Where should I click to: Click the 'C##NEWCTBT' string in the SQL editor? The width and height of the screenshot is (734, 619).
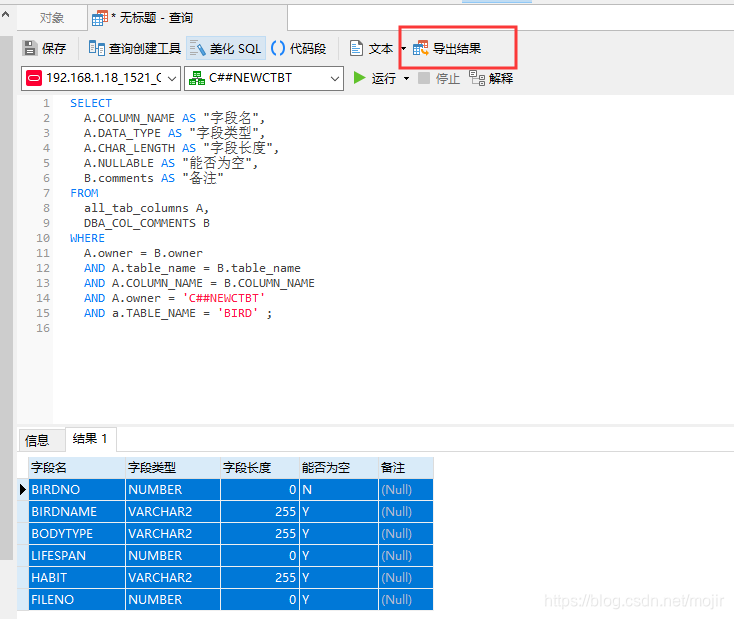coord(224,298)
